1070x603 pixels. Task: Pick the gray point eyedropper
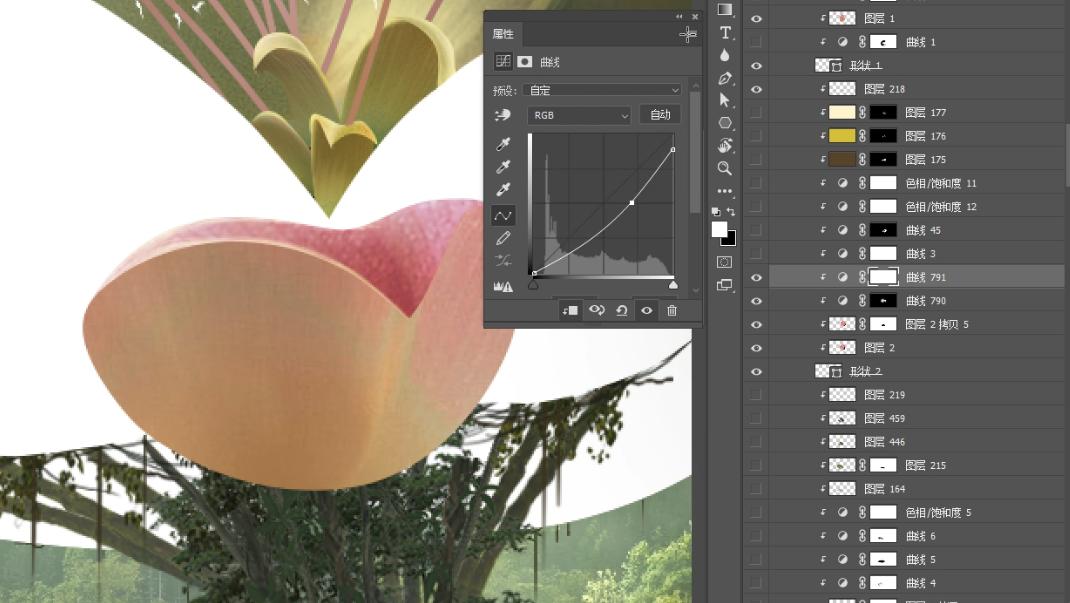503,166
